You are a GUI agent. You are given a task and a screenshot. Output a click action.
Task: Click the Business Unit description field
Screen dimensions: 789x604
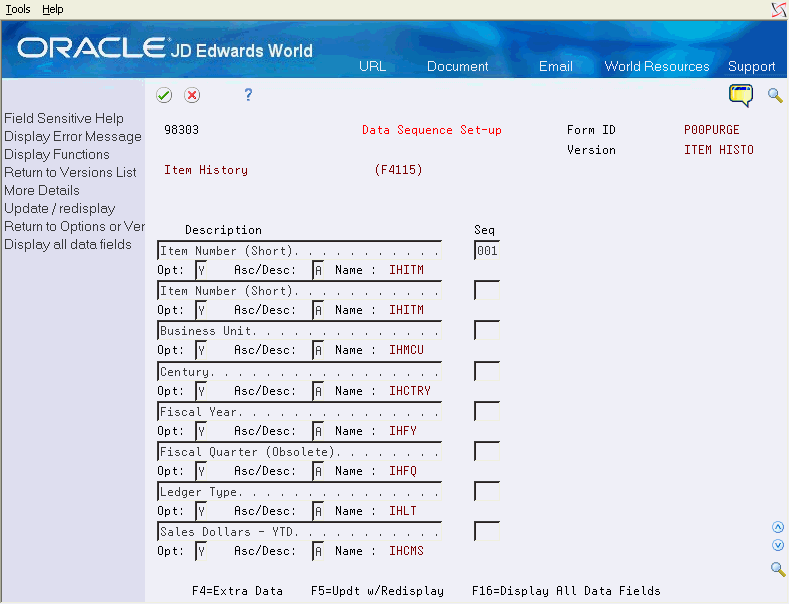click(299, 330)
